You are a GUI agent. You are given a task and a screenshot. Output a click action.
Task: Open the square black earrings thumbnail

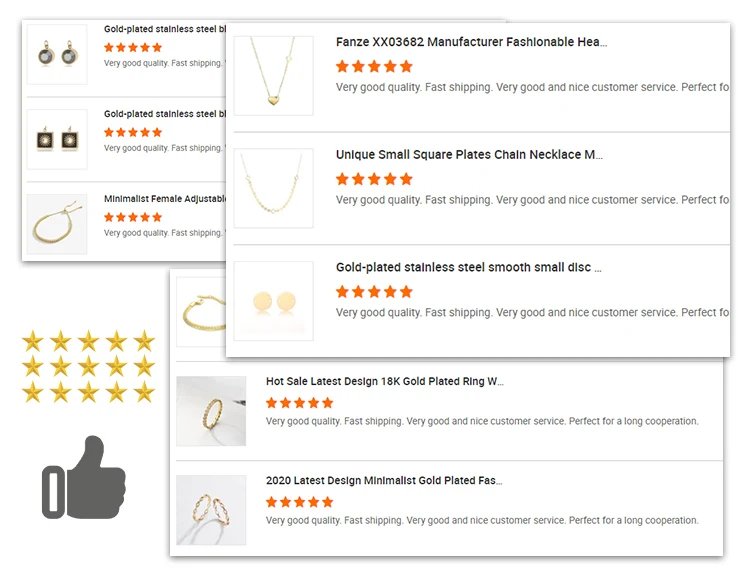(57, 139)
